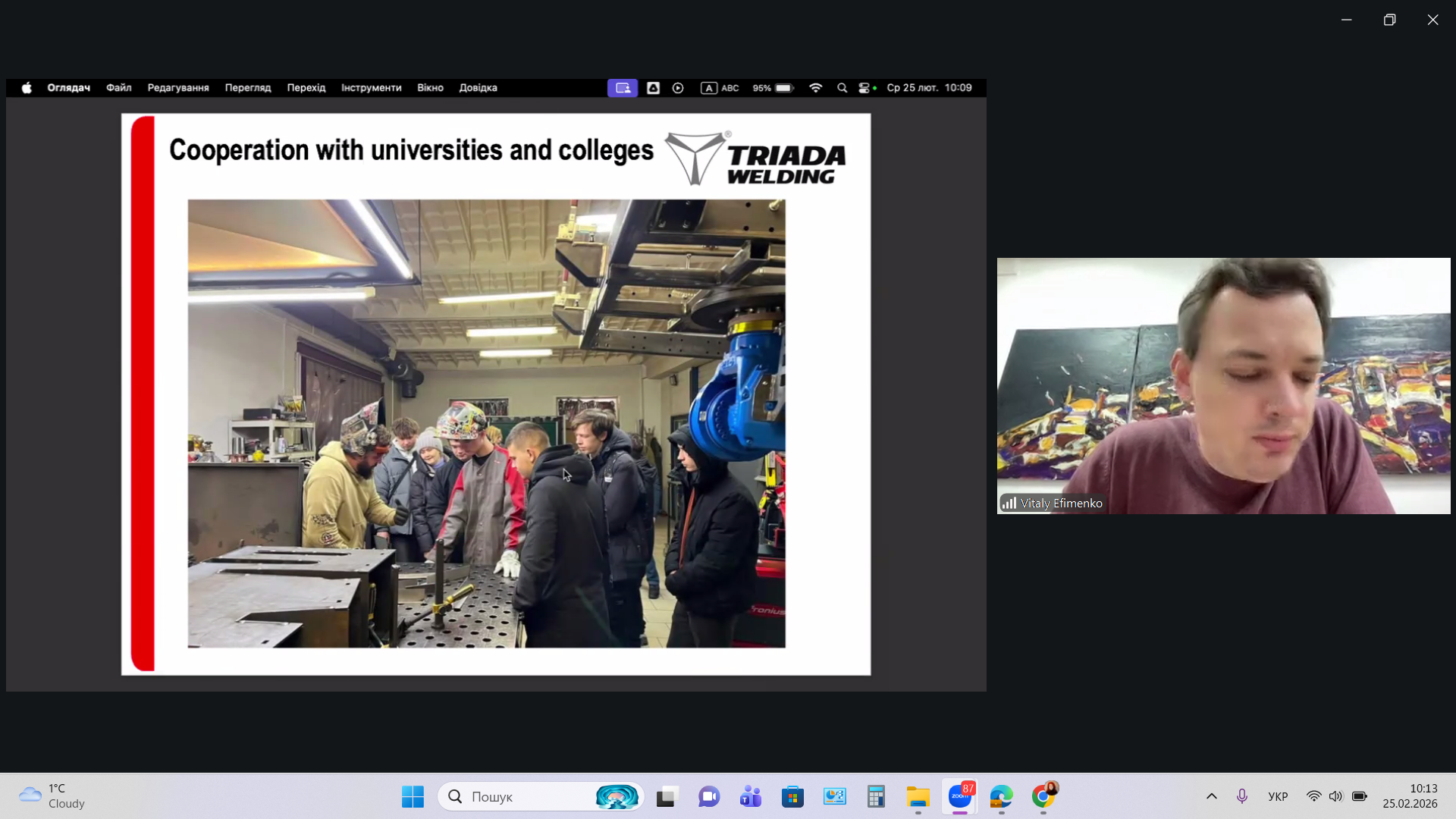
Task: Open Microsoft Edge from taskbar
Action: pyautogui.click(x=1001, y=796)
